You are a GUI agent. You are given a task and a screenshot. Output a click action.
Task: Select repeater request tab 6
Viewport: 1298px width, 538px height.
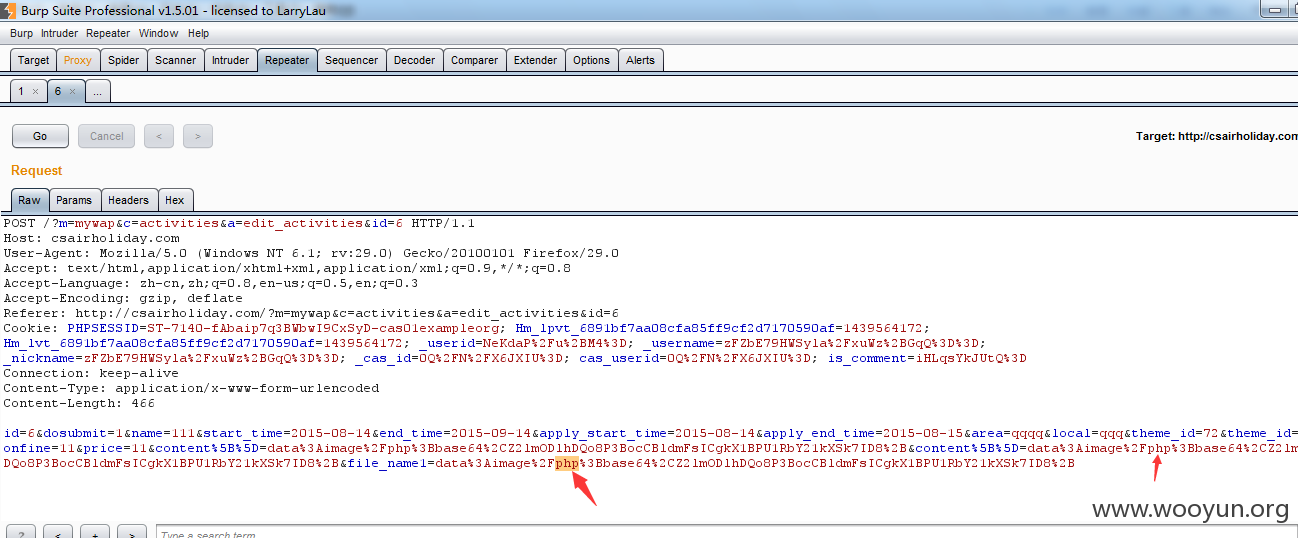59,91
